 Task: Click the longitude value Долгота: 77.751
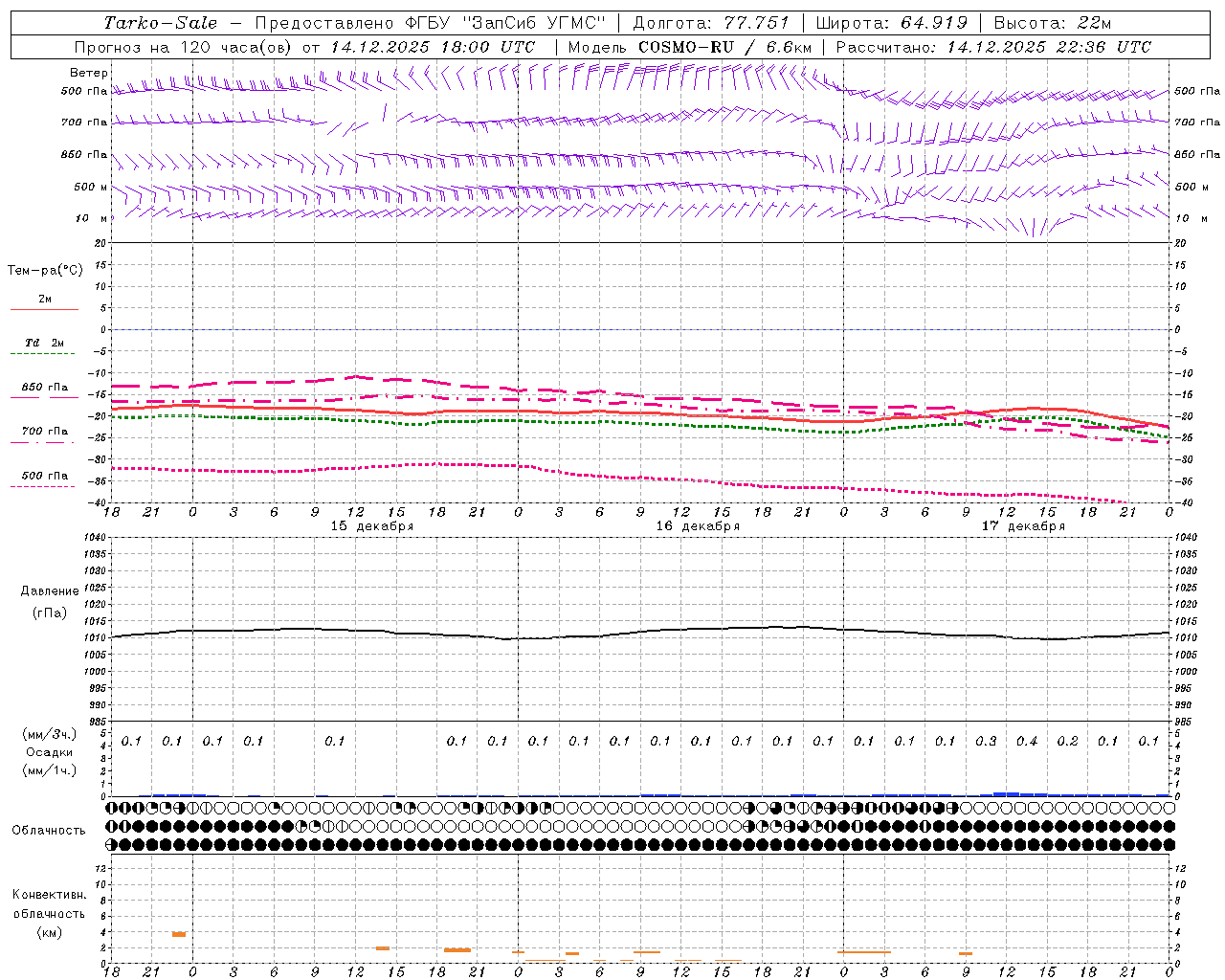pyautogui.click(x=711, y=23)
